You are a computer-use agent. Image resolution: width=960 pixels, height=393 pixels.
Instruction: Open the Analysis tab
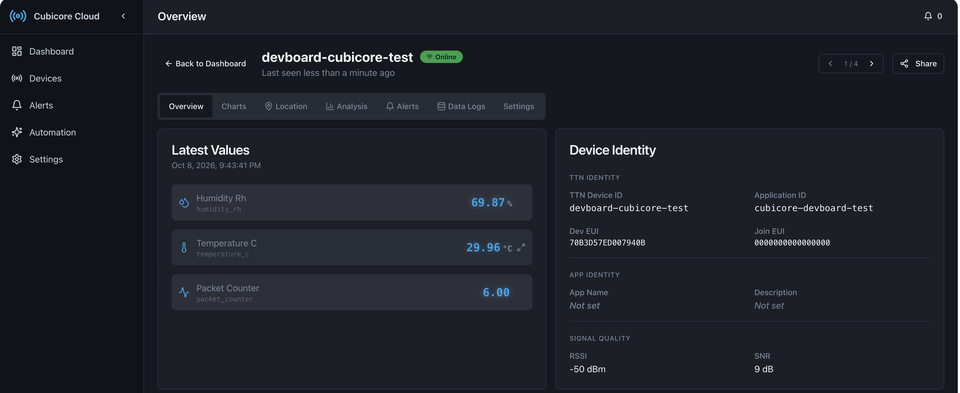coord(347,107)
